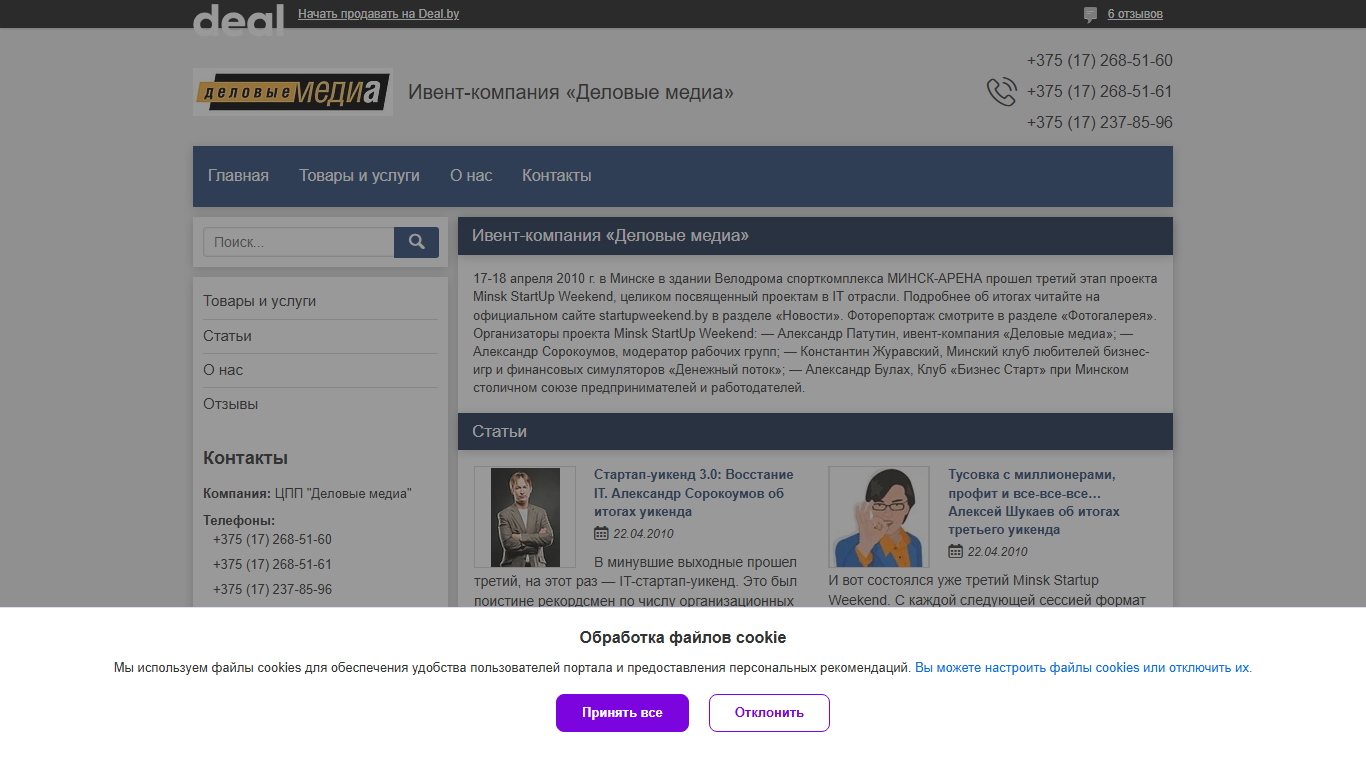Open article Тусовка с миллионерами, профит
Image resolution: width=1366 pixels, height=768 pixels.
tap(1034, 502)
